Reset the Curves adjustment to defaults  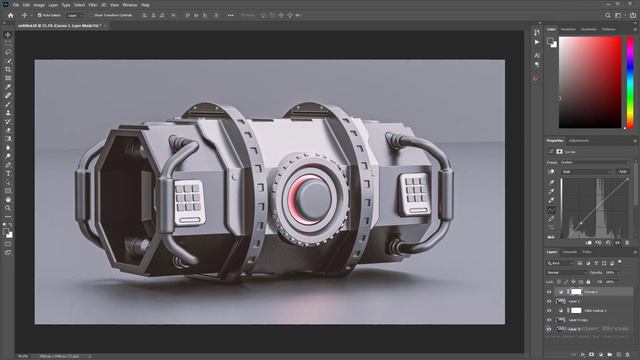point(608,243)
